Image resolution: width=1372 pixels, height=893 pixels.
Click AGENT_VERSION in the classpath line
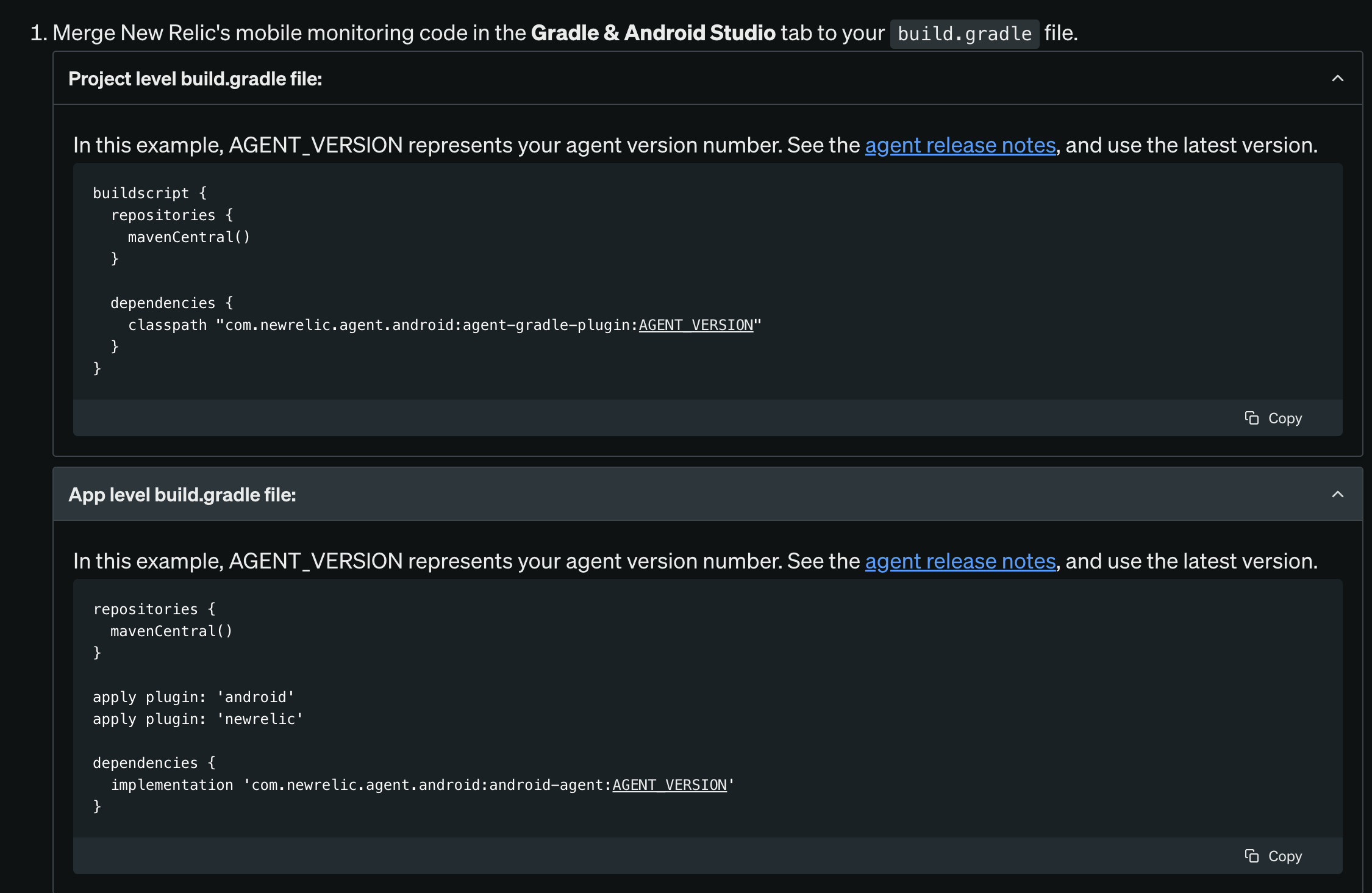[x=696, y=325]
